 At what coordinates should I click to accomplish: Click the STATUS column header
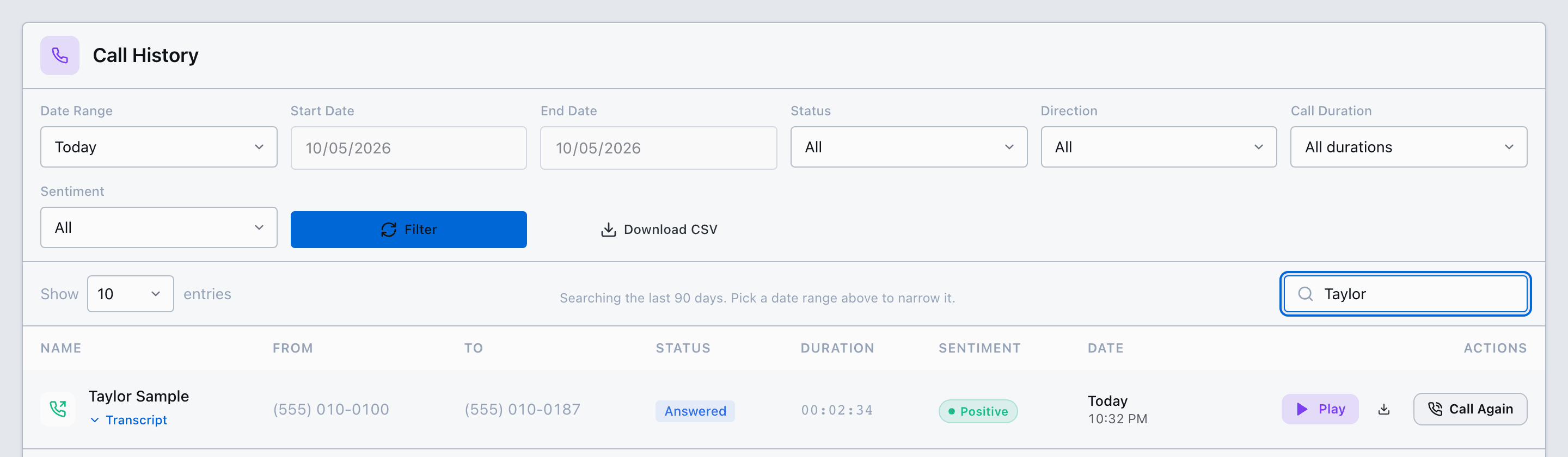click(x=683, y=348)
